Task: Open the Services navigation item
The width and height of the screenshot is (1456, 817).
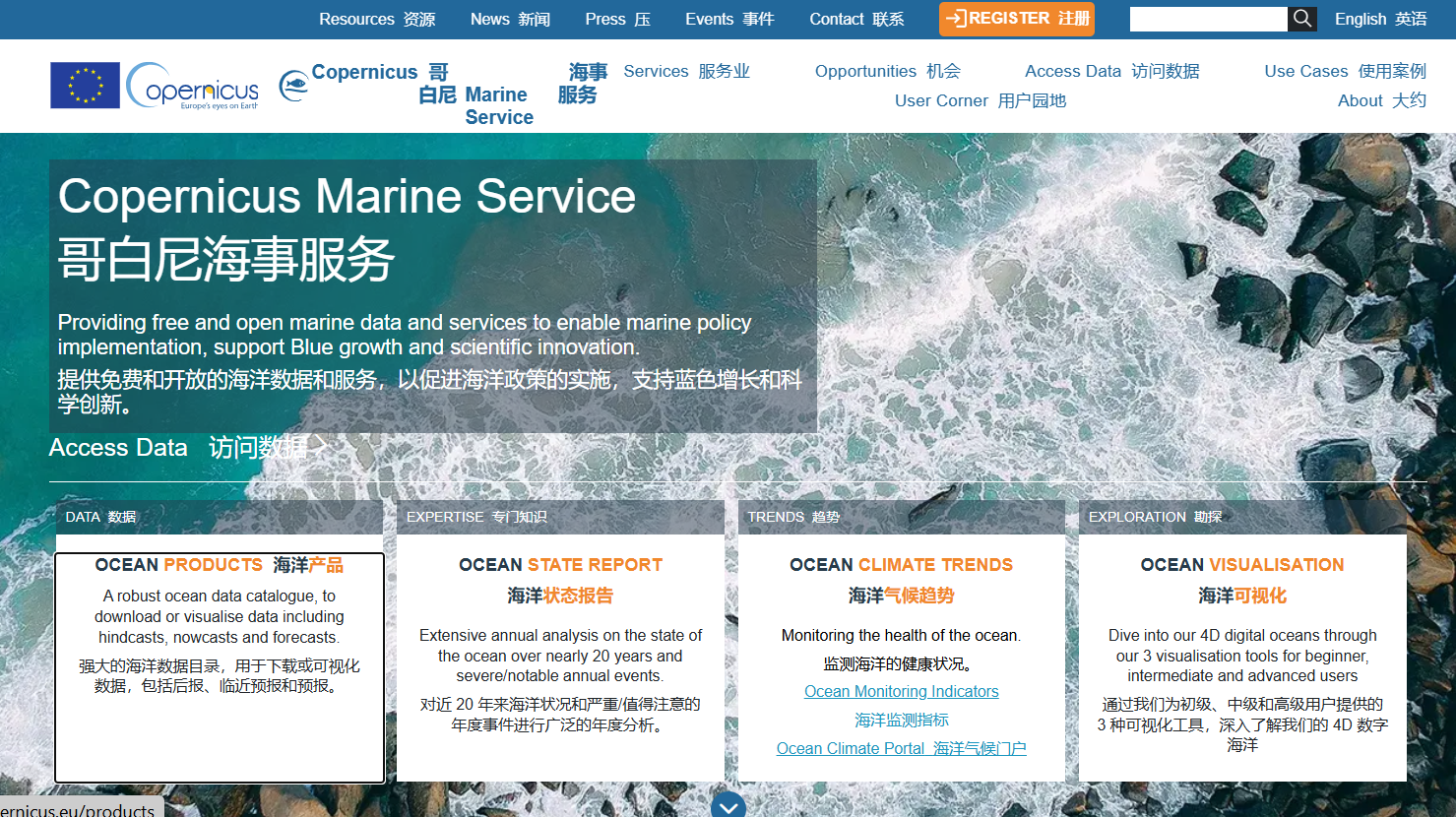Action: pos(686,71)
